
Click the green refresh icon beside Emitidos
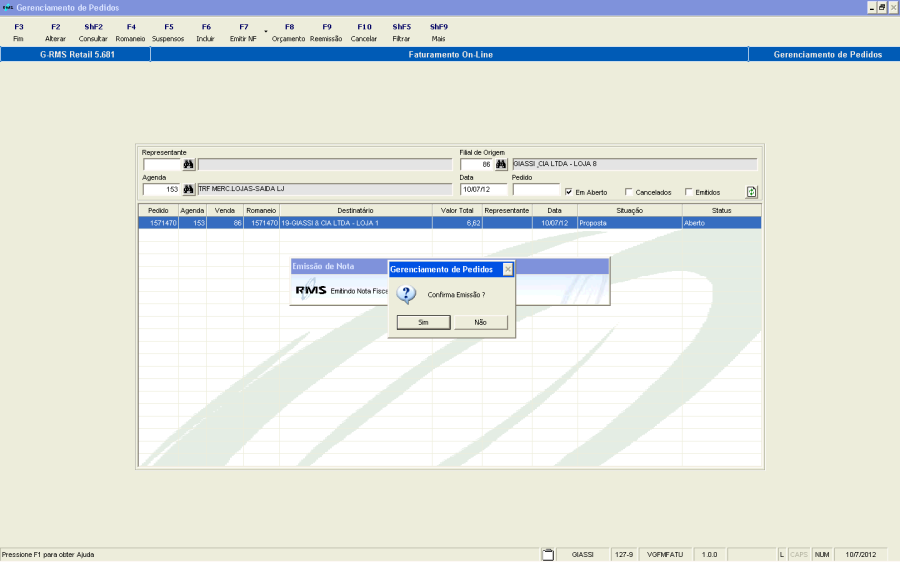coord(751,192)
